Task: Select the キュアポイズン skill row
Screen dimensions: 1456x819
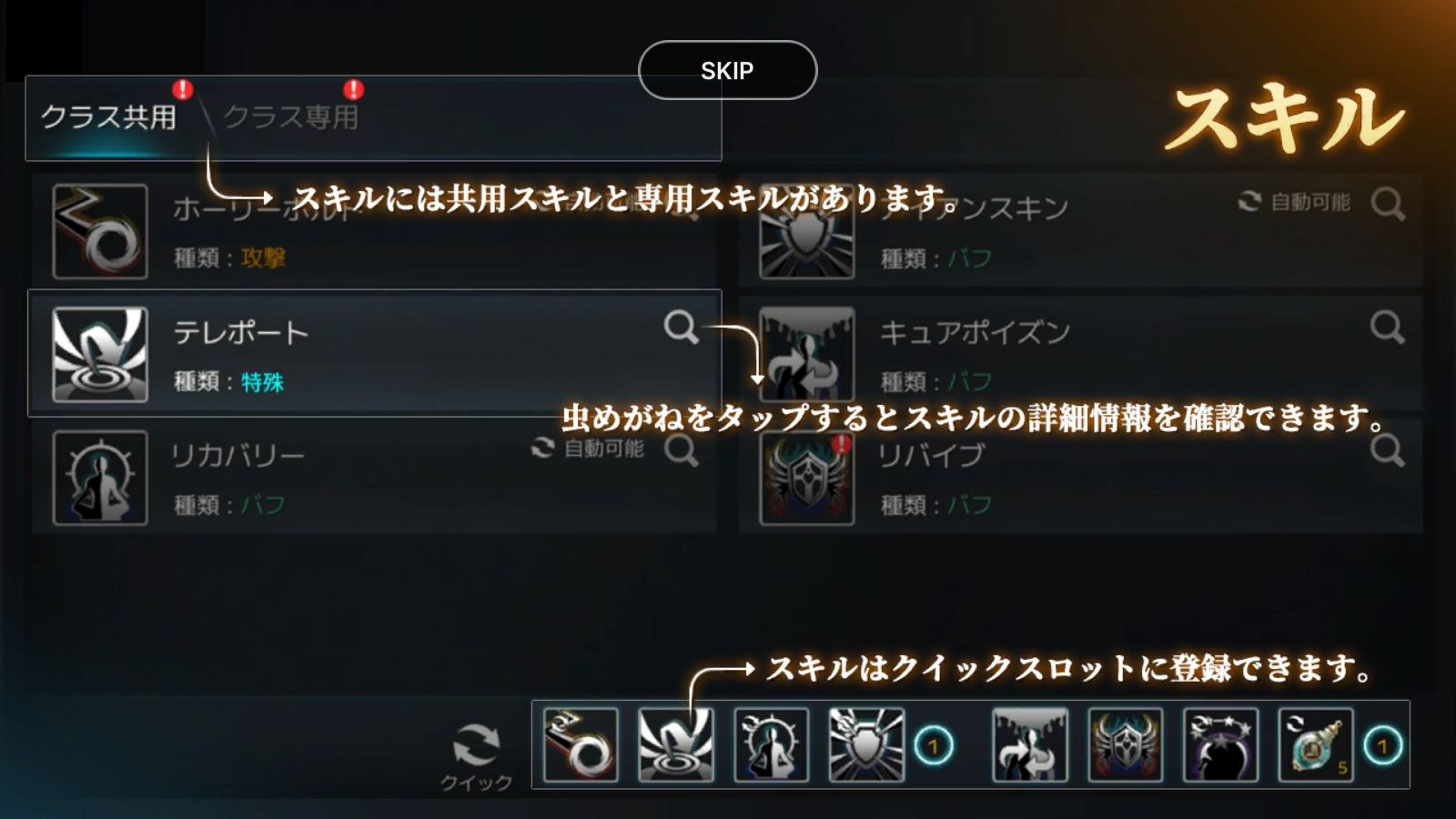Action: 1080,354
